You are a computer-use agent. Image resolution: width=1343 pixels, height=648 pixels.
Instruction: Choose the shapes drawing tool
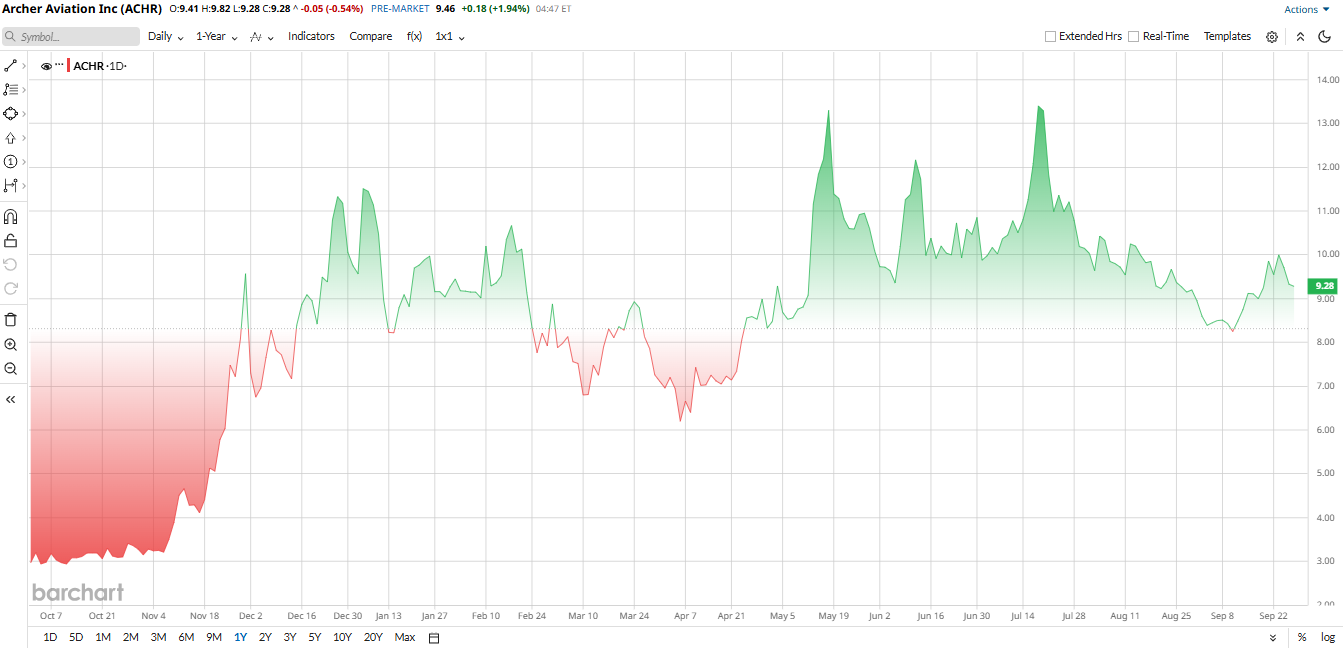point(11,113)
